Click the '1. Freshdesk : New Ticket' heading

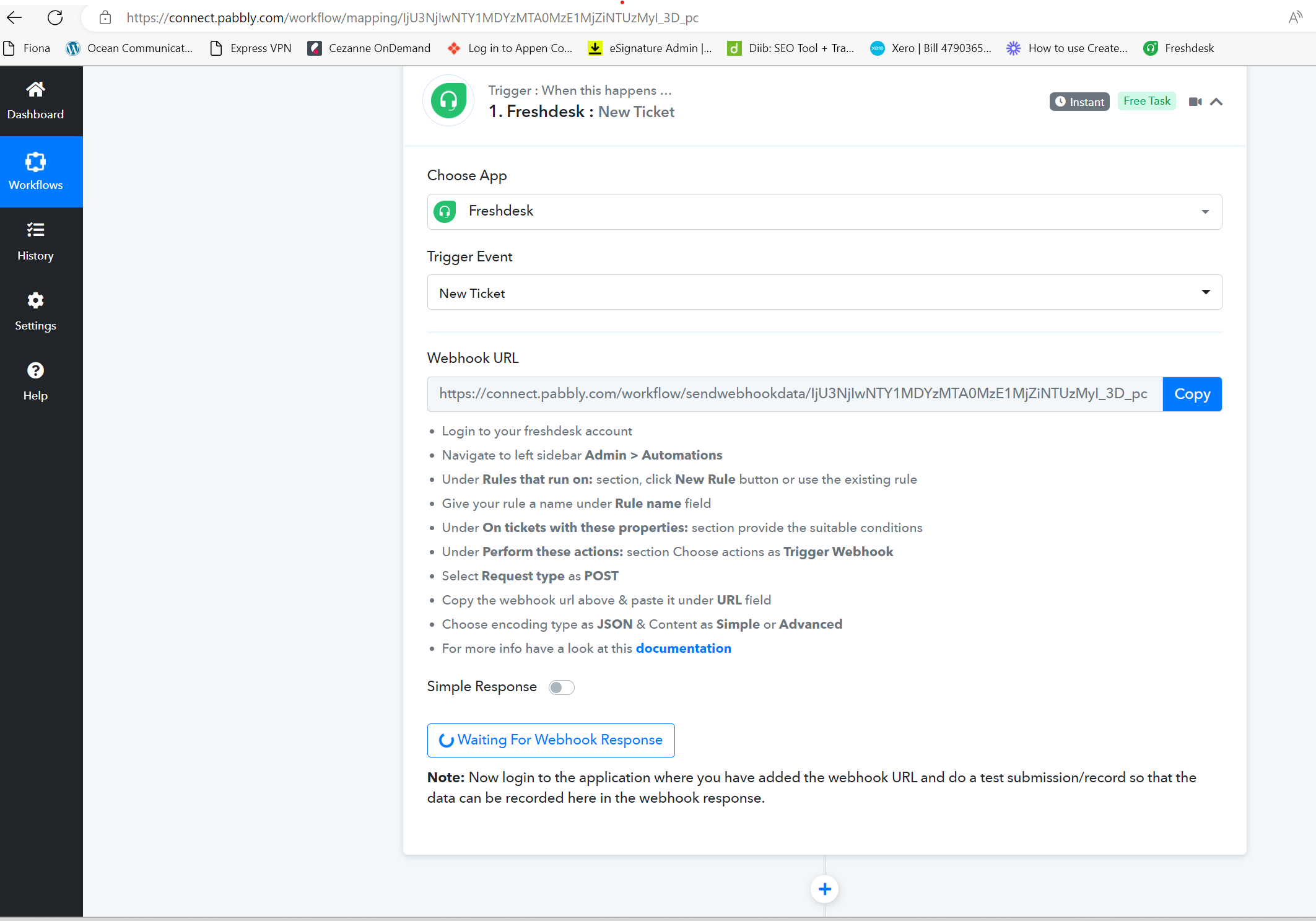[581, 111]
